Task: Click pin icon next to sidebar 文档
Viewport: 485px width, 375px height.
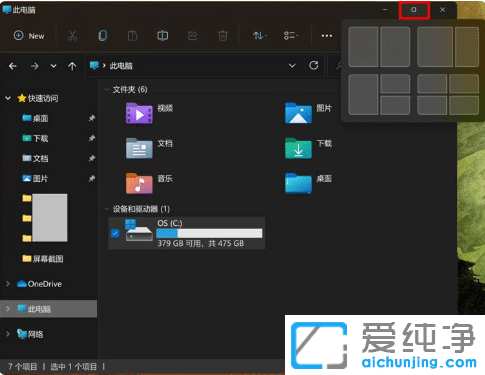Action: pyautogui.click(x=92, y=158)
